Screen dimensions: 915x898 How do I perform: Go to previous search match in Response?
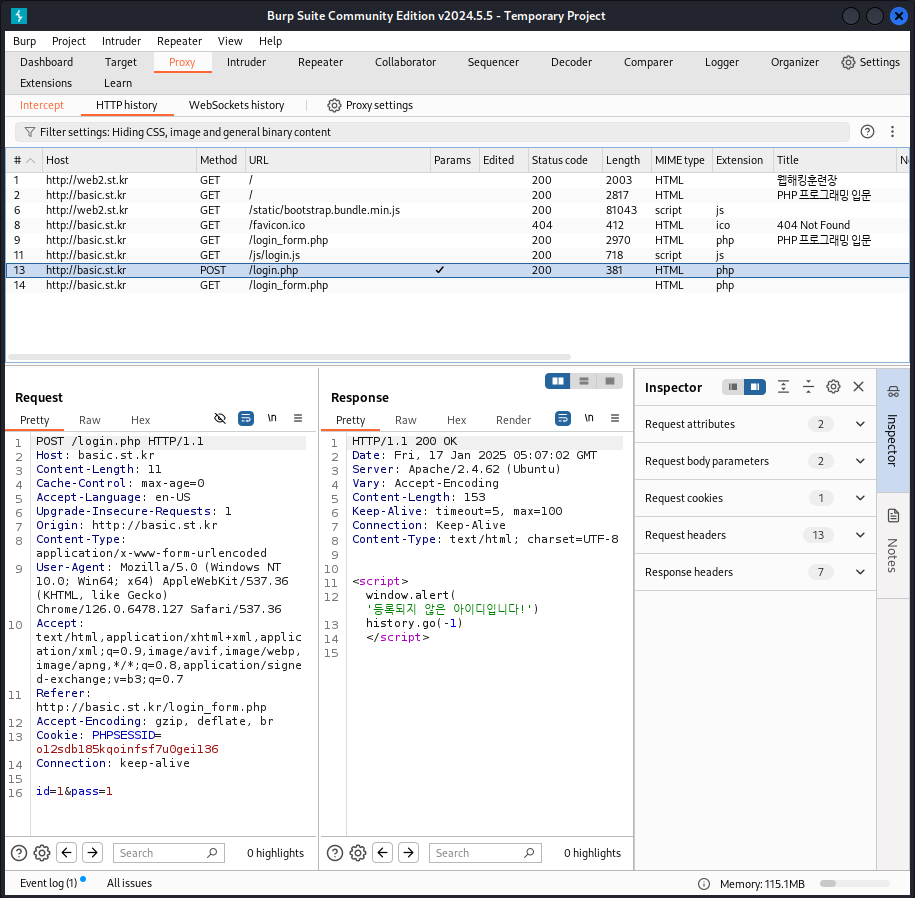point(383,853)
